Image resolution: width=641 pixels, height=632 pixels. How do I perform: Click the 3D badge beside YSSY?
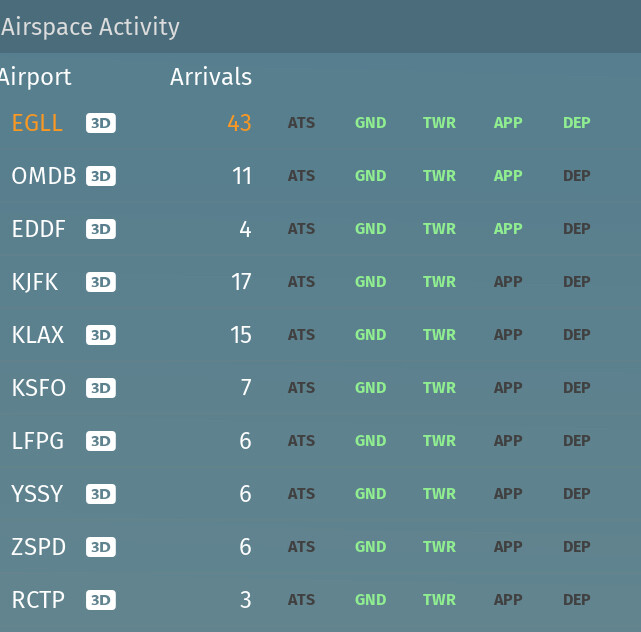(x=101, y=494)
